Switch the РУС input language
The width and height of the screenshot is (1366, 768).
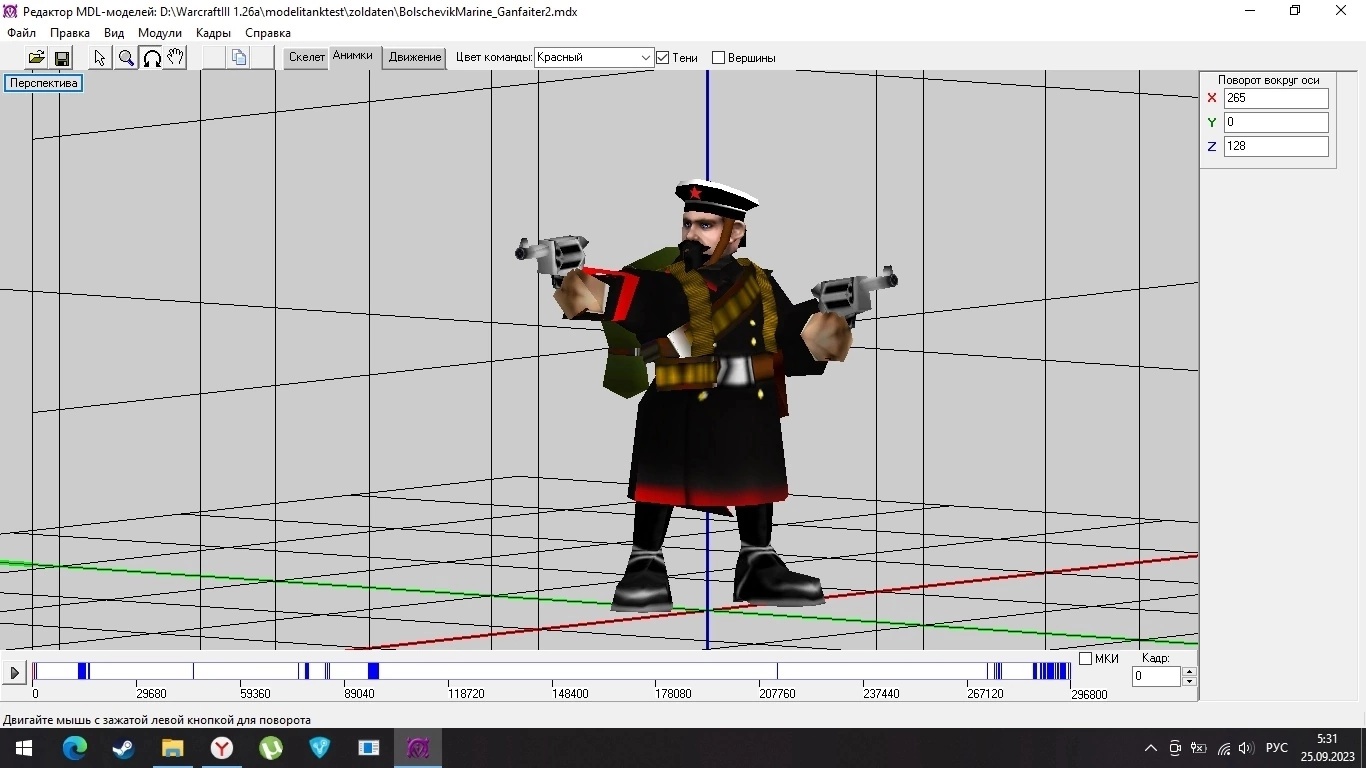1277,748
